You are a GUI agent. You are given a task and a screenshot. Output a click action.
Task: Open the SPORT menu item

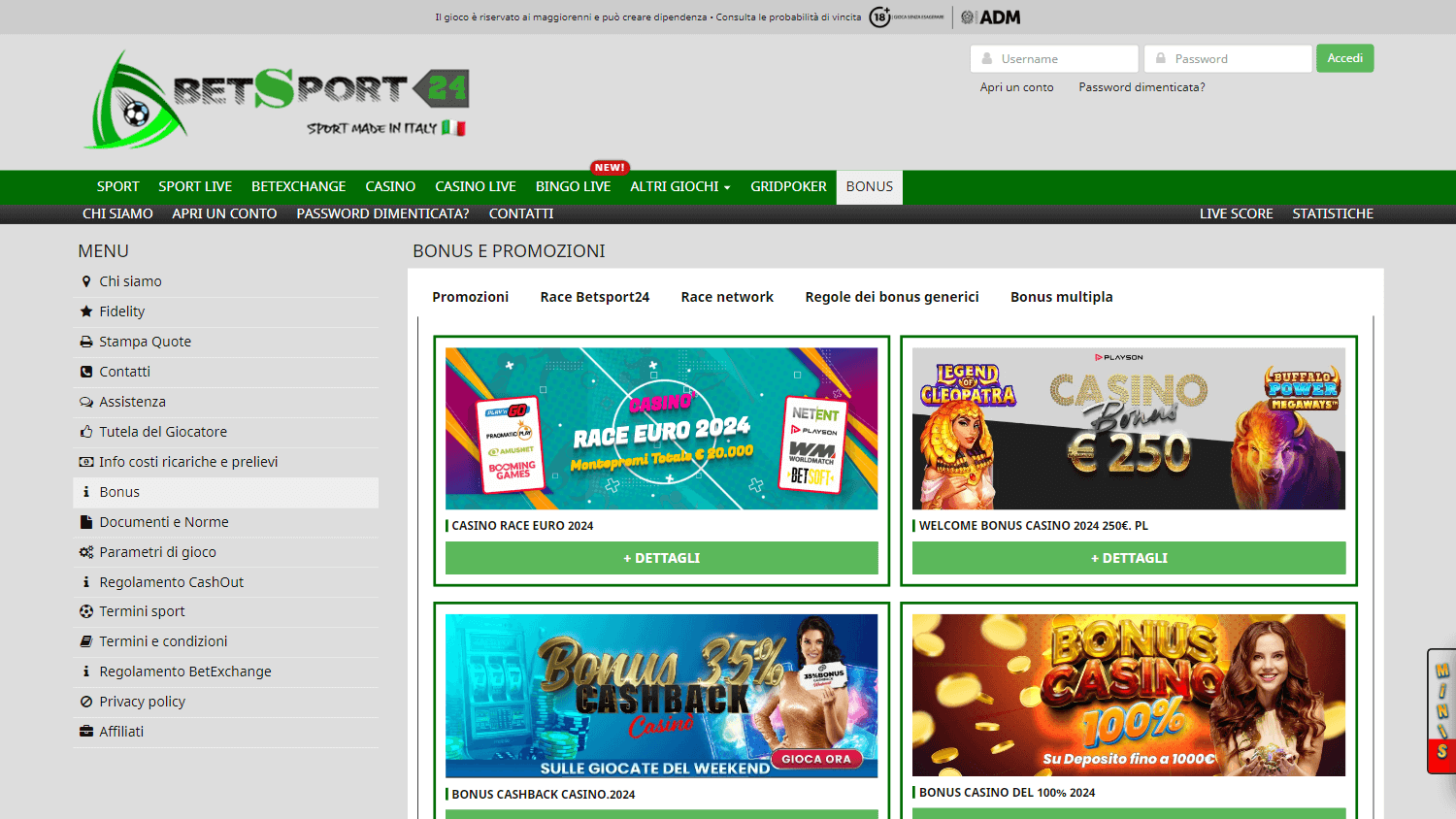pyautogui.click(x=117, y=186)
